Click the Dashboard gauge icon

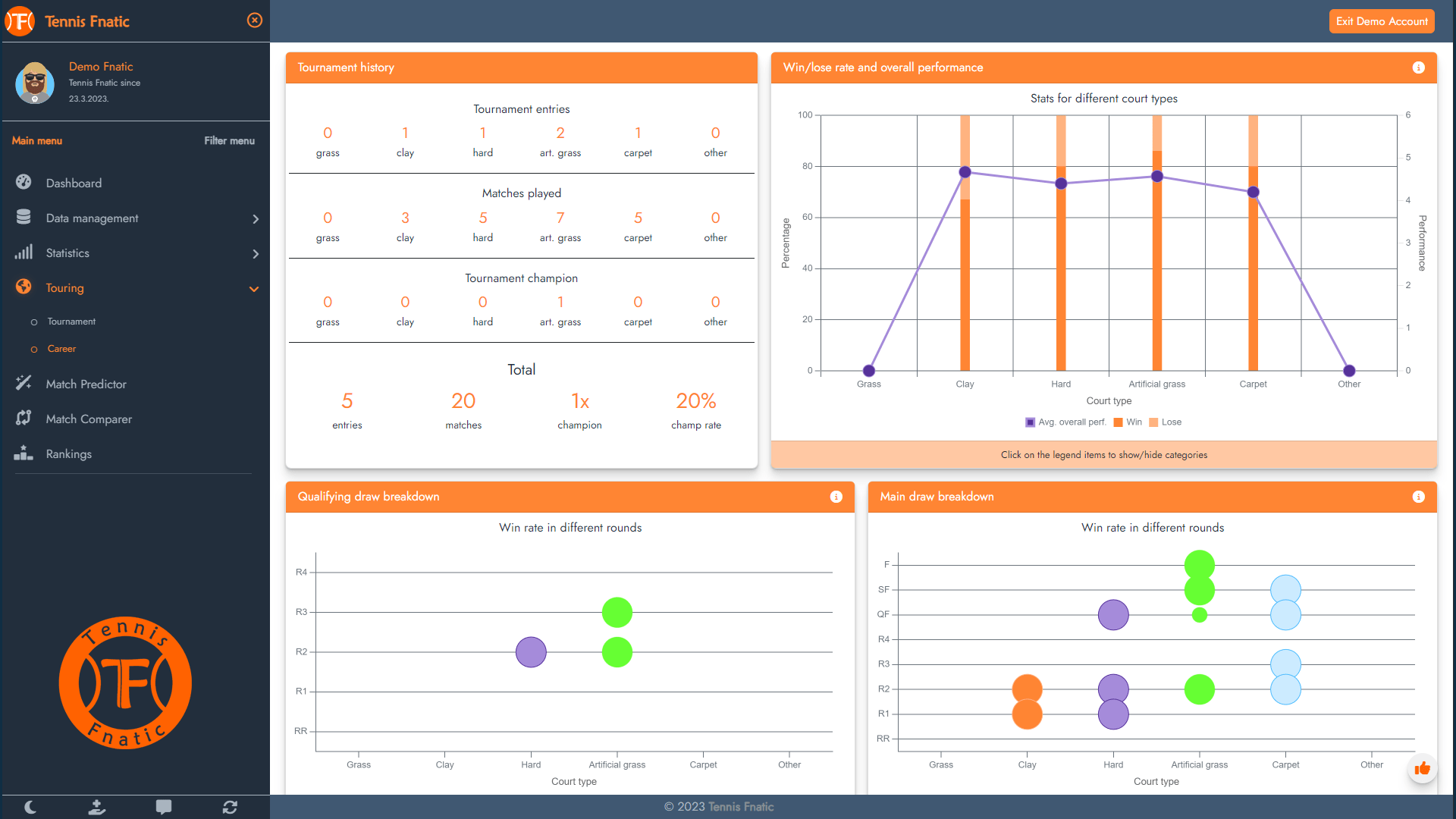[24, 182]
